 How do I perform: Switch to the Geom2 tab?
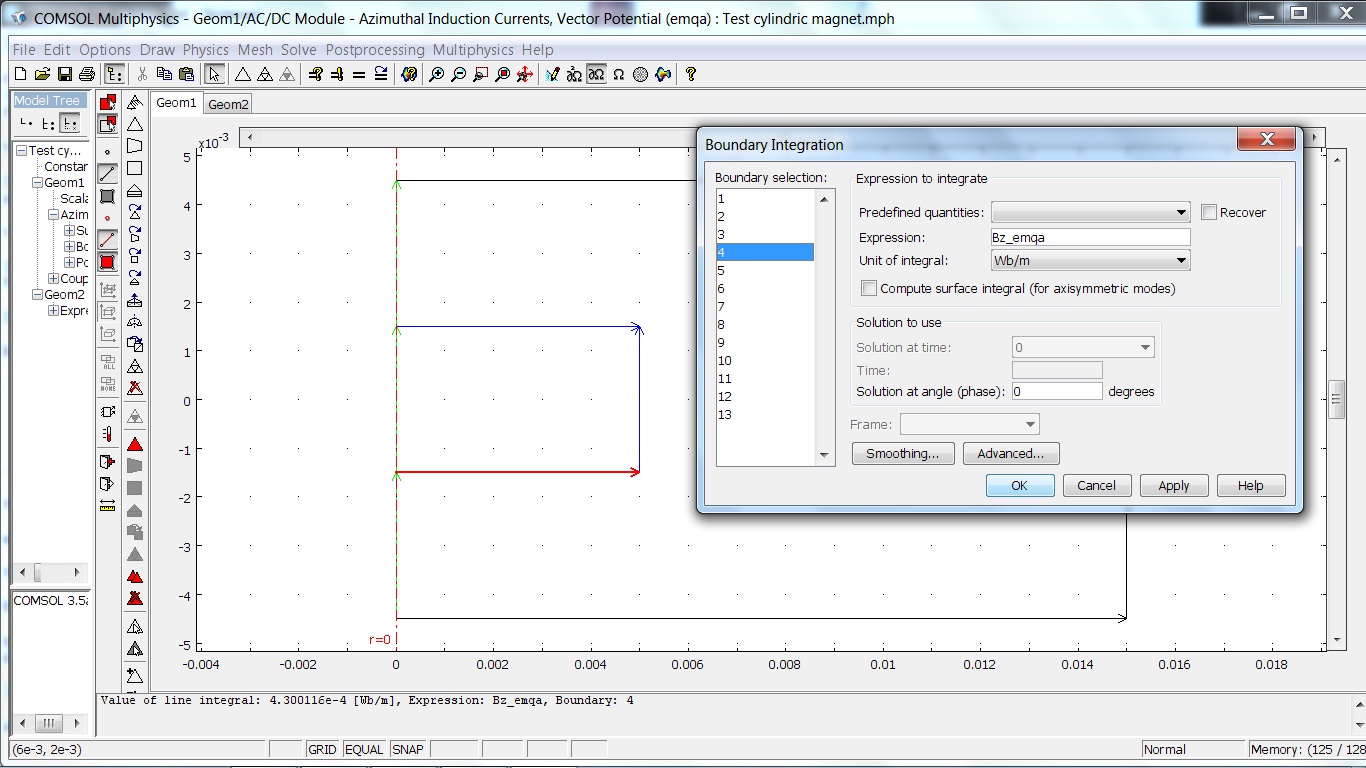[228, 104]
